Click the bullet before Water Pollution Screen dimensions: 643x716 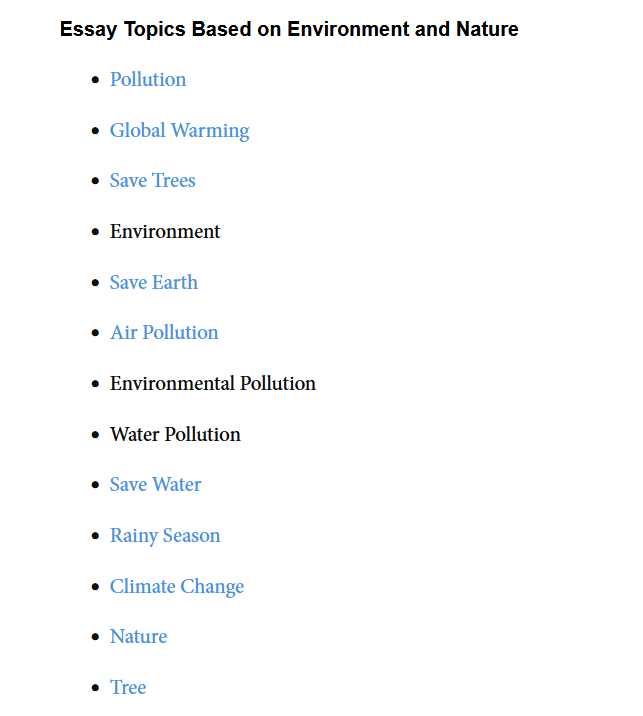click(95, 435)
